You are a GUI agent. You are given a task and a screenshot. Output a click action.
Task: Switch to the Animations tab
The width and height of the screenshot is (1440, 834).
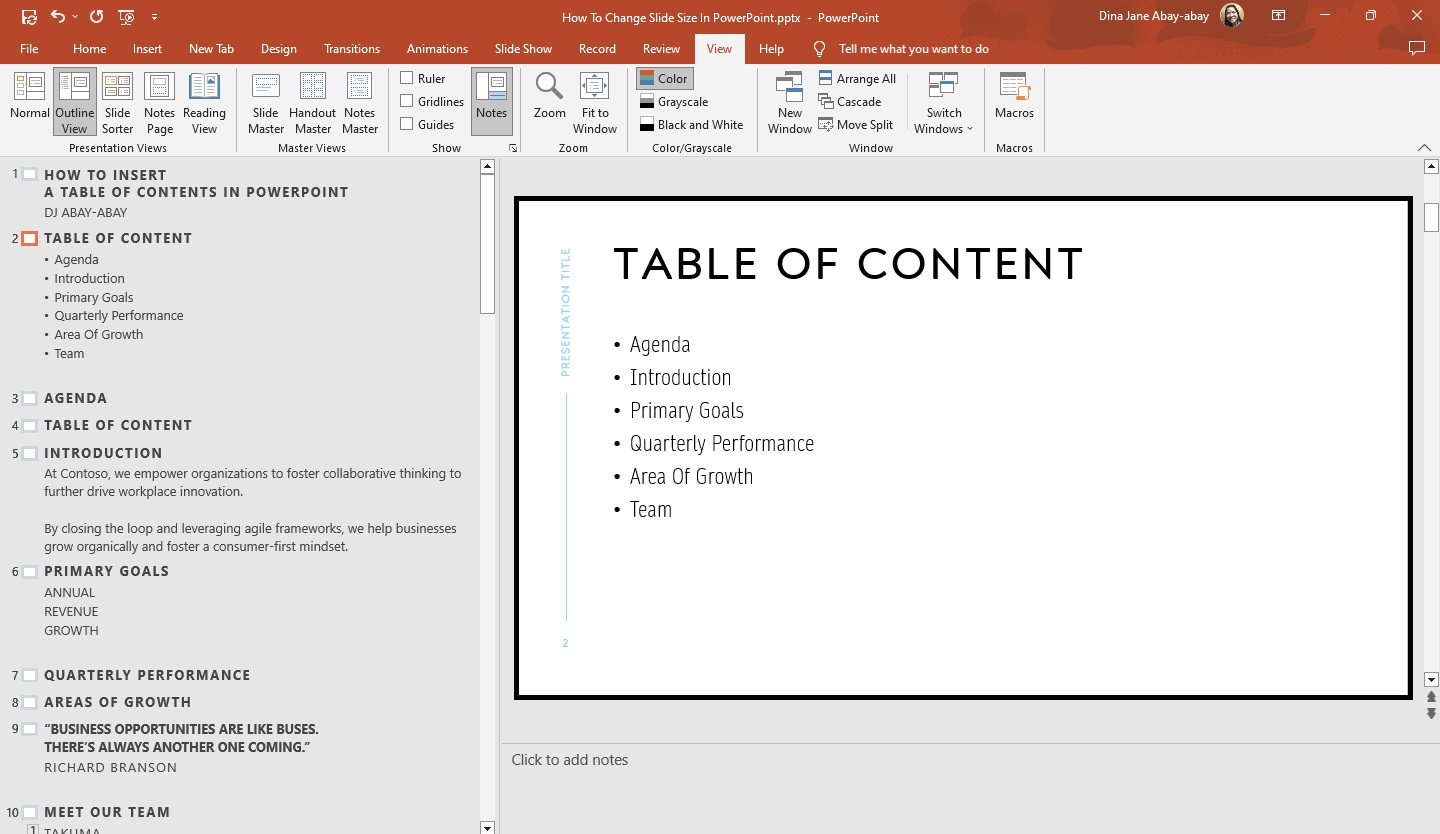click(x=437, y=48)
